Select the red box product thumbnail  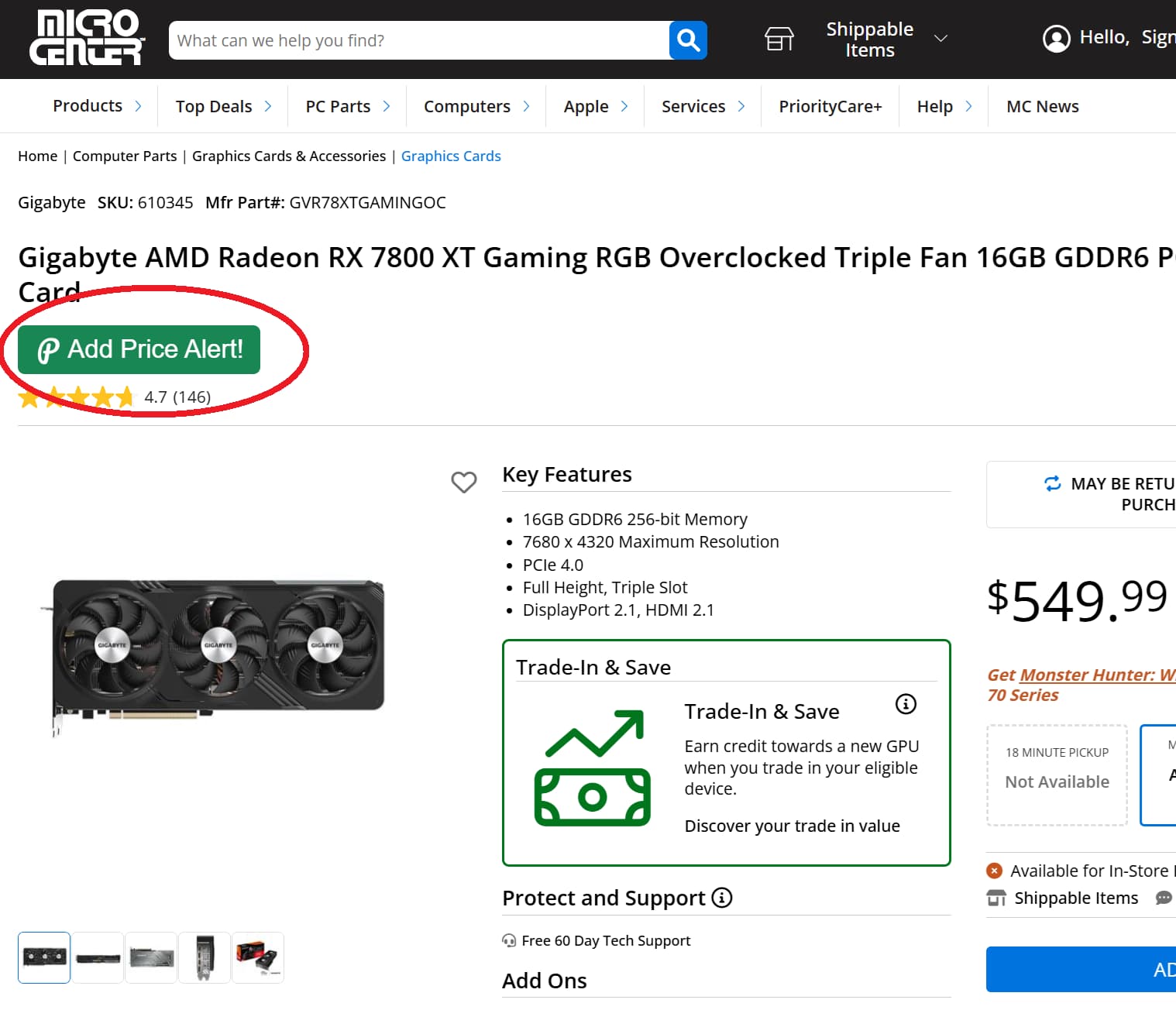pyautogui.click(x=258, y=957)
